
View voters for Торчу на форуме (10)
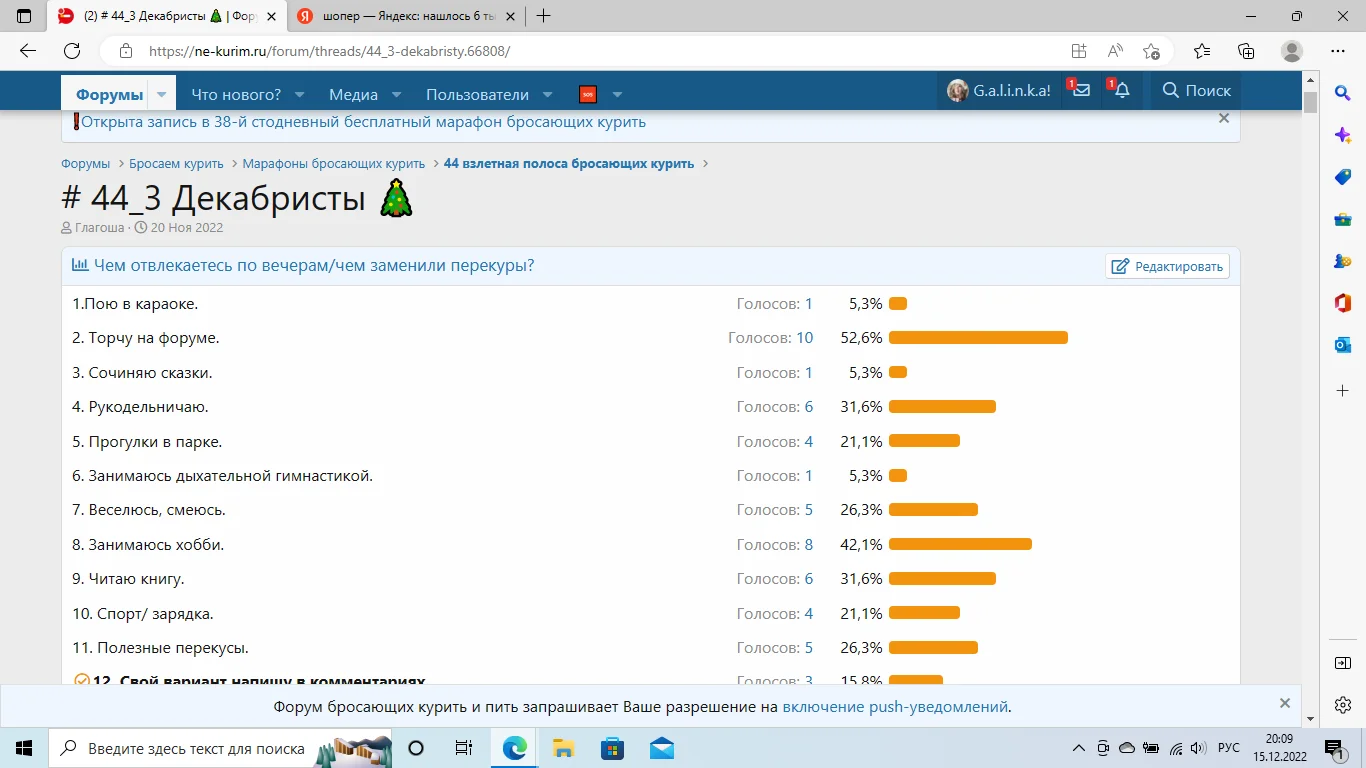[x=805, y=338]
